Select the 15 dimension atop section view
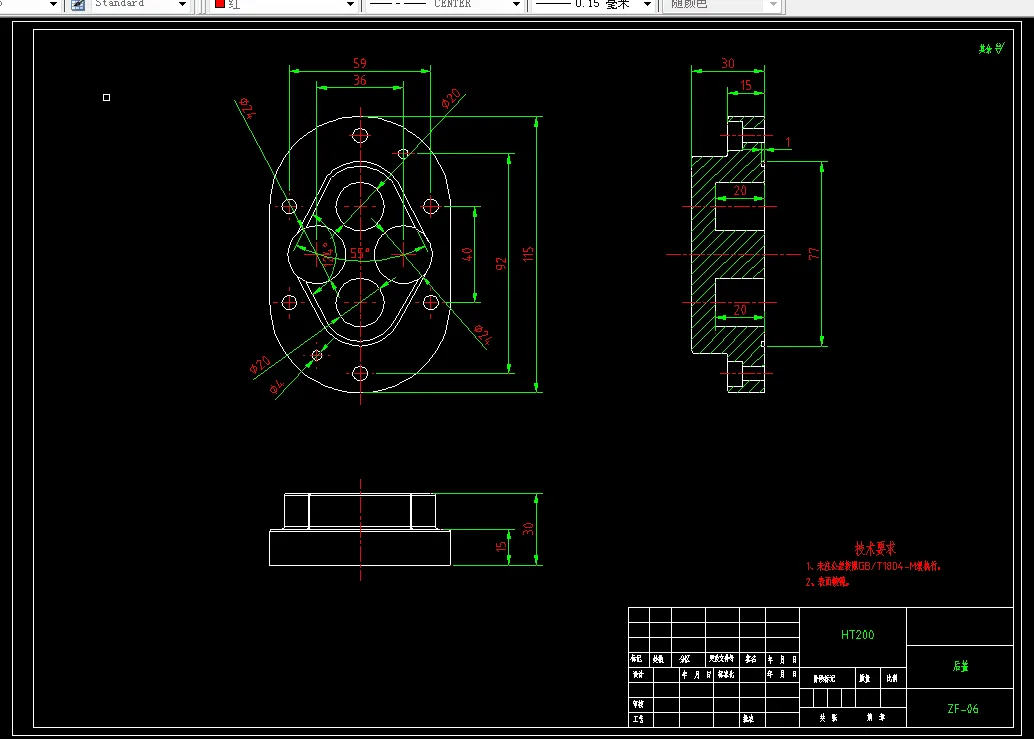This screenshot has height=739, width=1034. 746,85
